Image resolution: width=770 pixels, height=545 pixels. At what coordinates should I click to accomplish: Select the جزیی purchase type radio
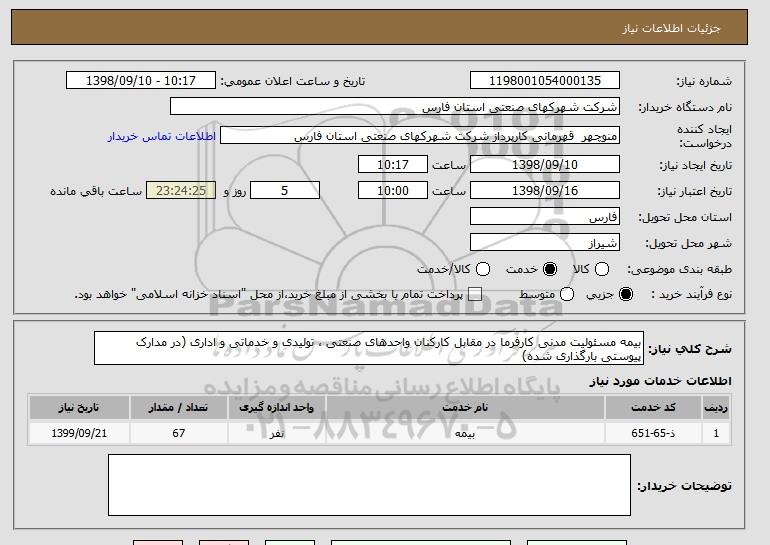point(626,294)
